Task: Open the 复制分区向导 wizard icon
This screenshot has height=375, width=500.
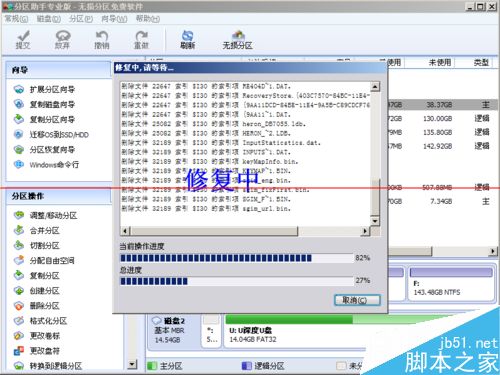Action: (19, 119)
